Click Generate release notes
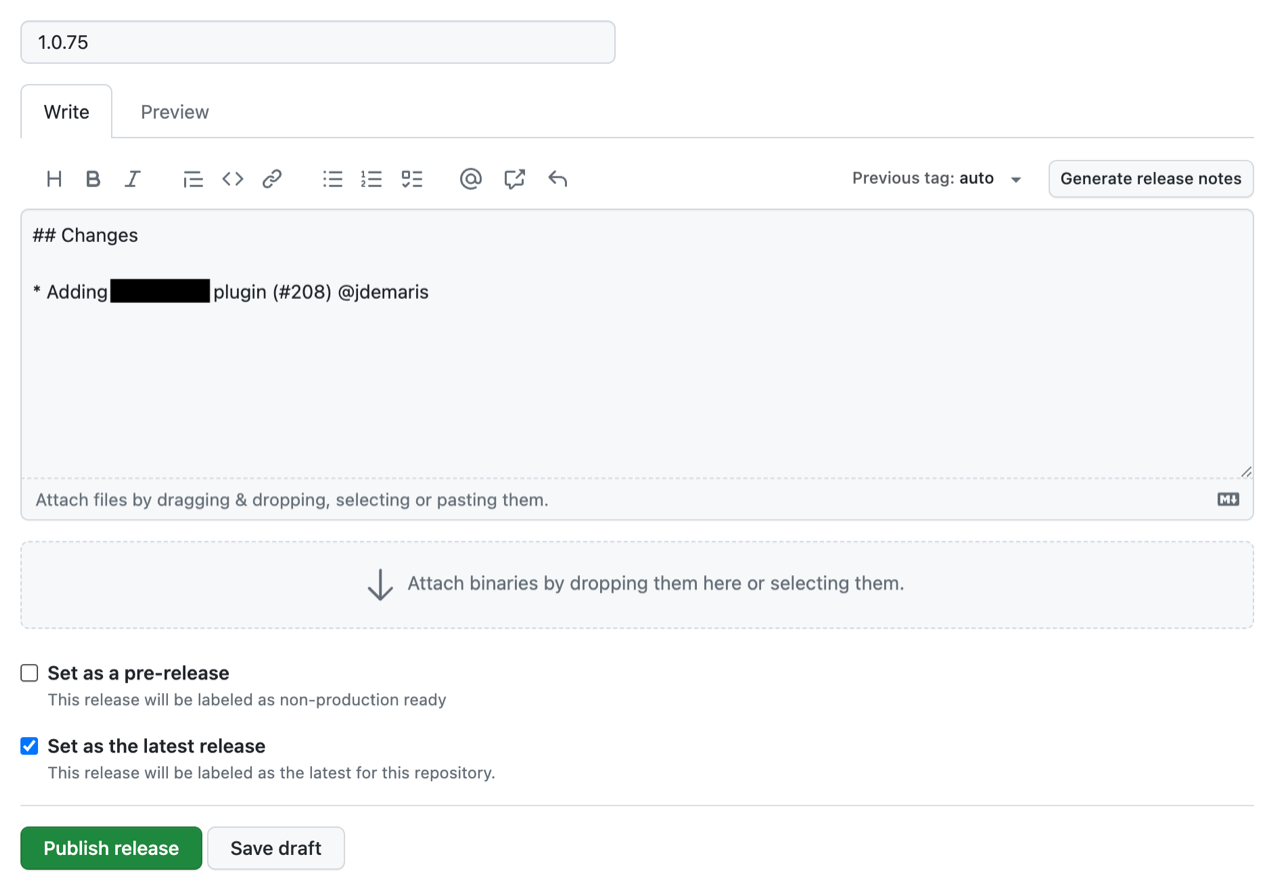 pyautogui.click(x=1150, y=178)
